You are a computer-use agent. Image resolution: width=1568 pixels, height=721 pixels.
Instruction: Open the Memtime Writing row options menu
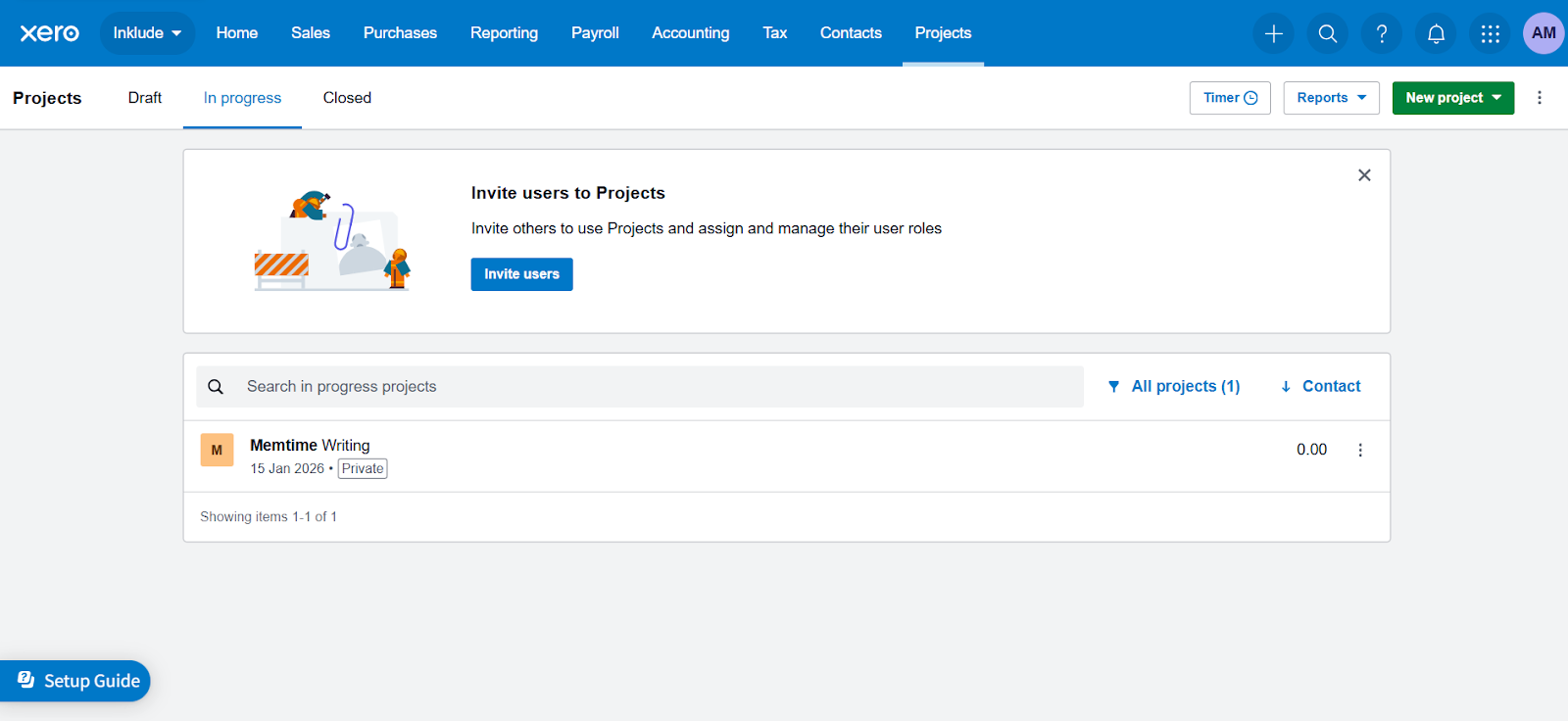click(x=1360, y=450)
